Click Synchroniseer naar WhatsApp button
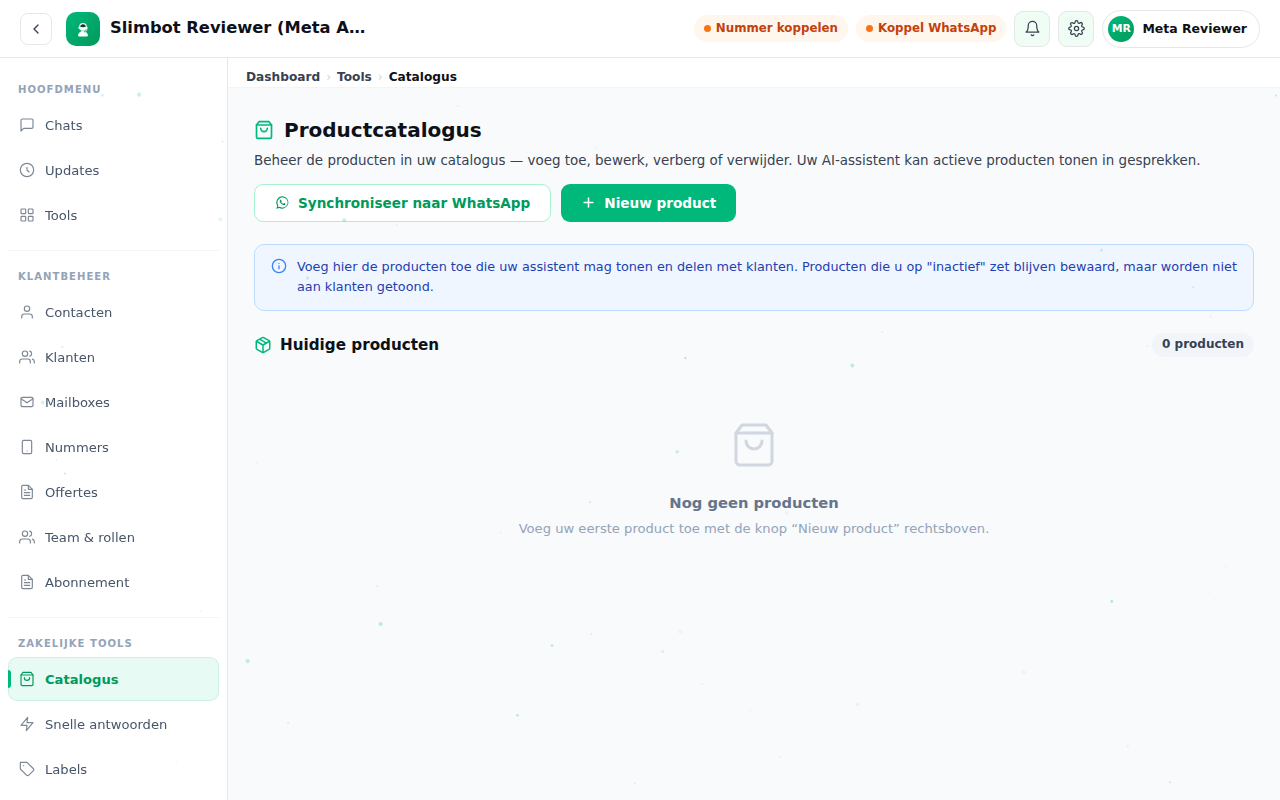This screenshot has width=1280, height=800. pyautogui.click(x=402, y=203)
